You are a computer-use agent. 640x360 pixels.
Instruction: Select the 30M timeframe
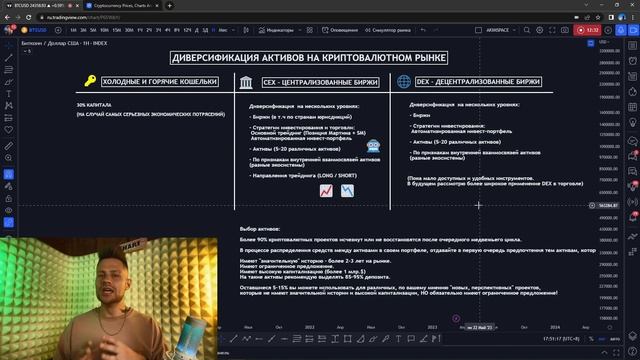pos(129,30)
